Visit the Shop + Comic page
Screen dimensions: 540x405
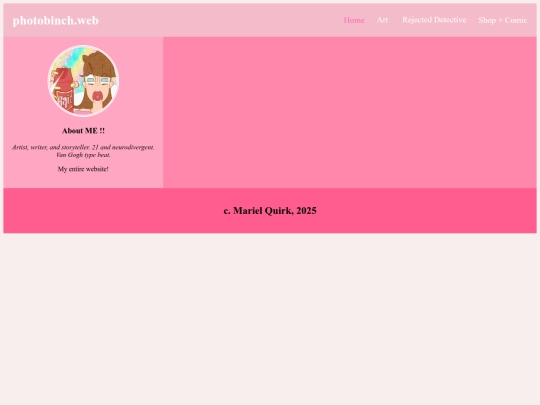pos(502,20)
